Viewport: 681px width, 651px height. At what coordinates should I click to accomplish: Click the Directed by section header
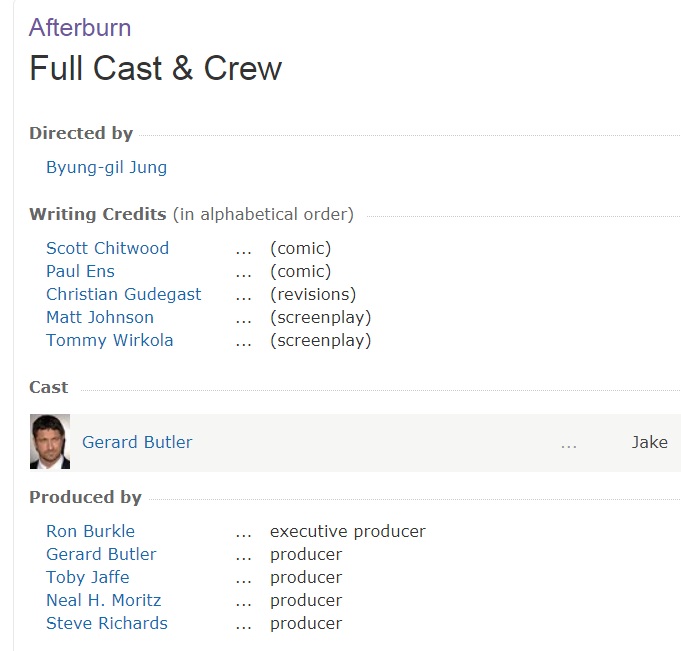[x=81, y=133]
